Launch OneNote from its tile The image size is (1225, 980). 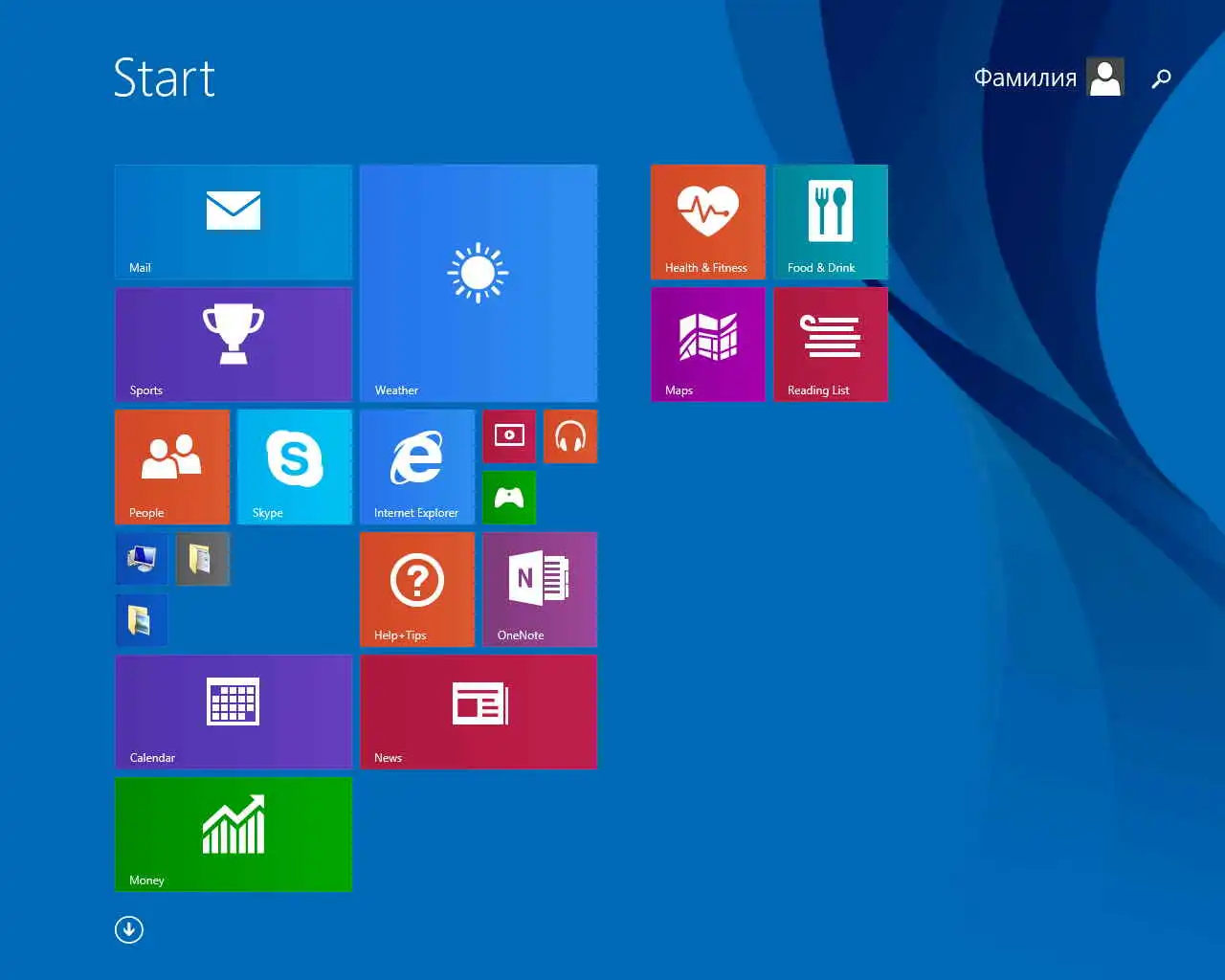540,590
